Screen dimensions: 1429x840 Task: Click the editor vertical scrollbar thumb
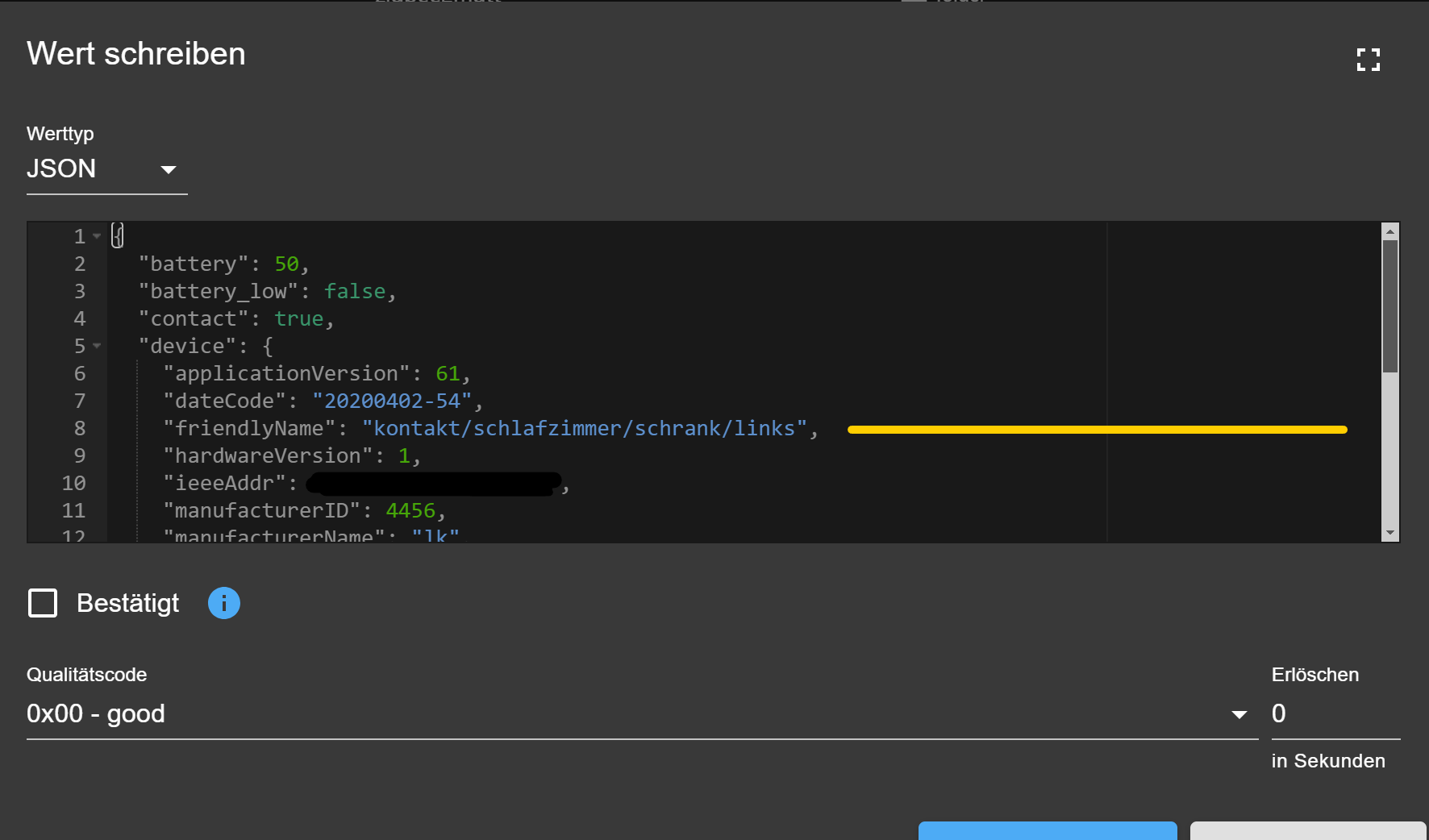[x=1389, y=306]
